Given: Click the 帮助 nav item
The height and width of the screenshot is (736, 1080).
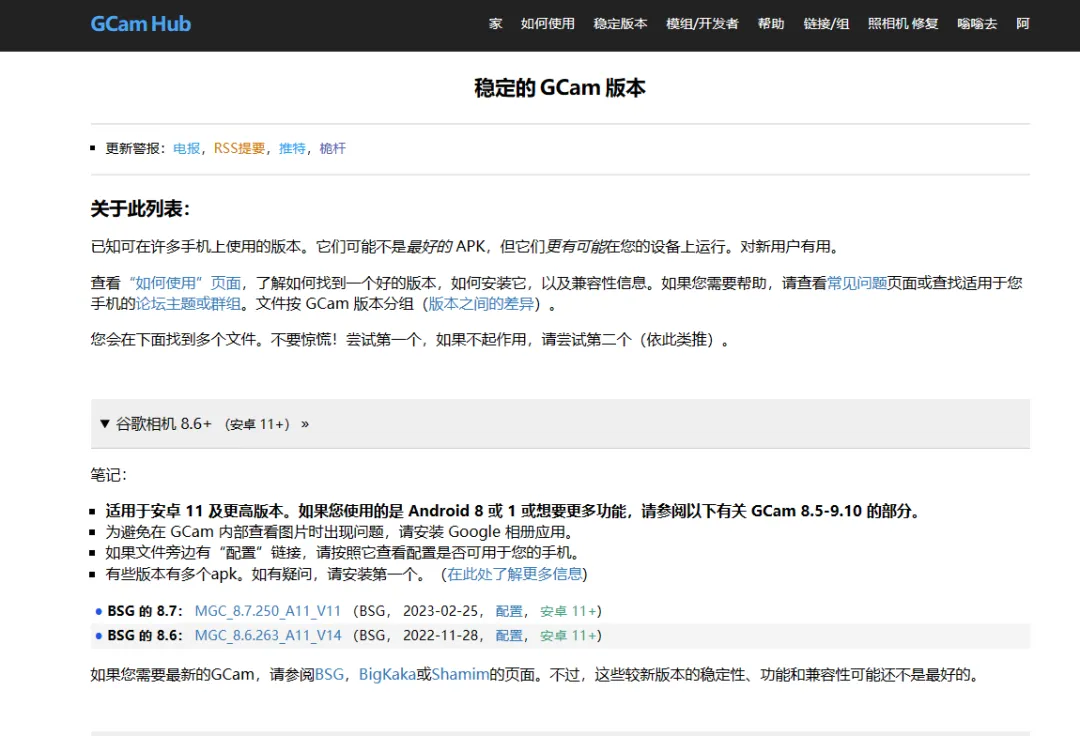Looking at the screenshot, I should tap(771, 24).
